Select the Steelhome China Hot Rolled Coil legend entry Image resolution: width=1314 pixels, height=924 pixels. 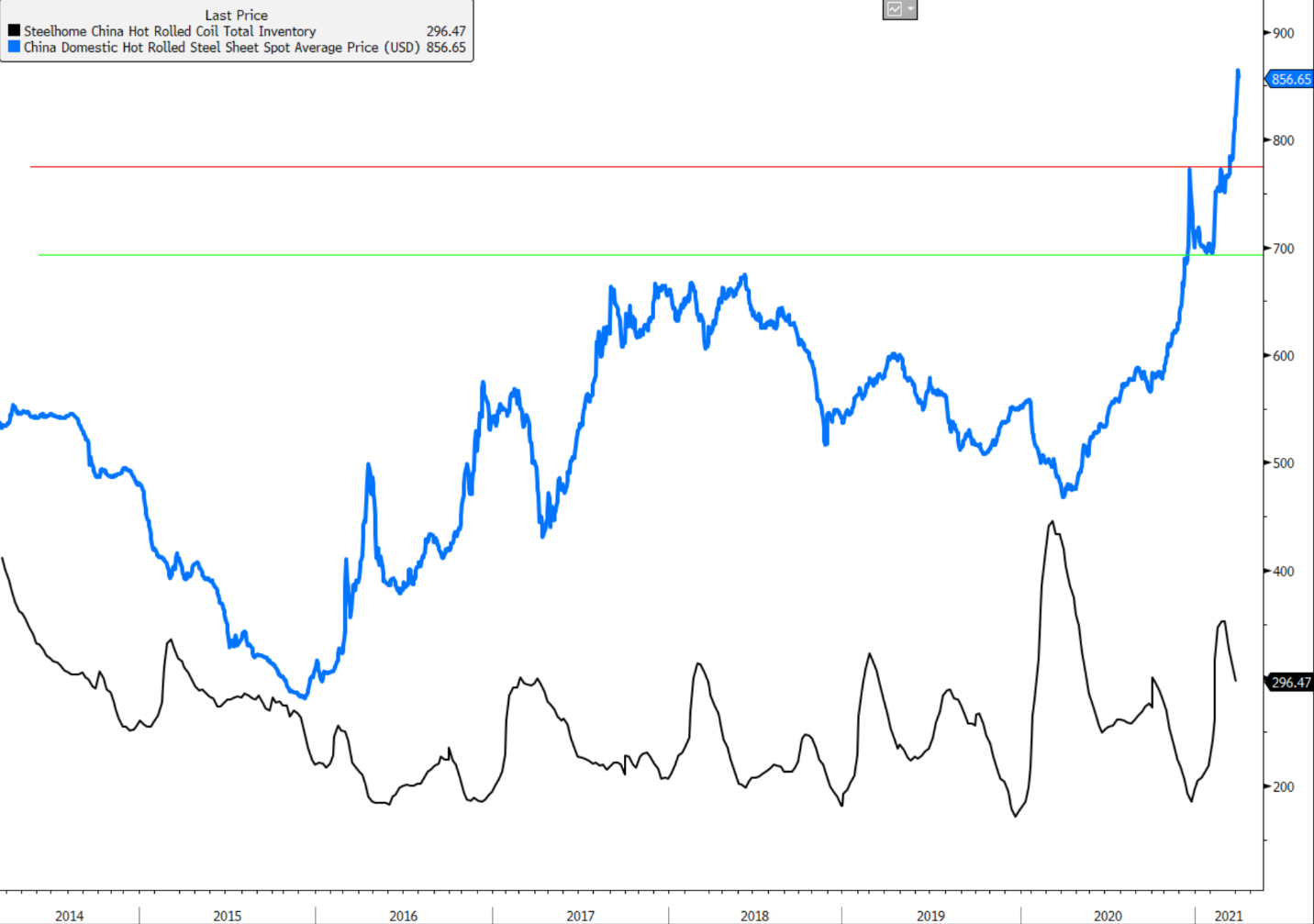click(x=170, y=31)
